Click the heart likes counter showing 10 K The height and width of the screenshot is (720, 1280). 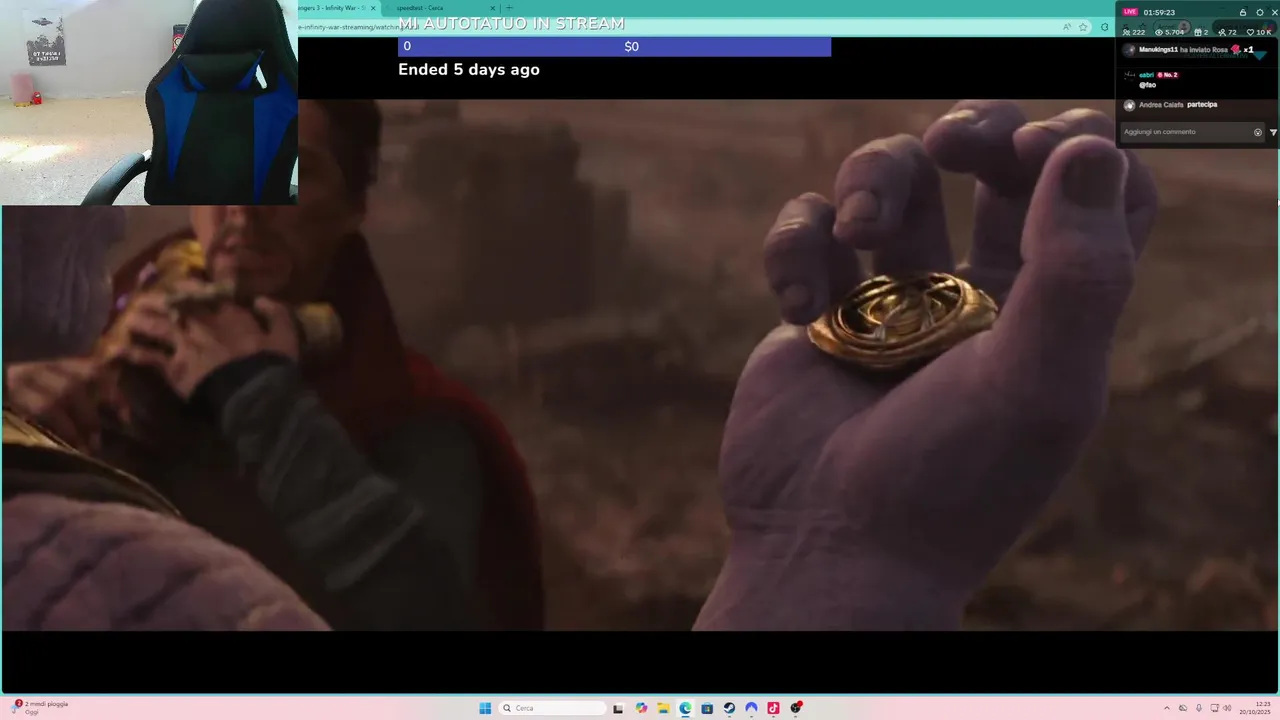[x=1260, y=32]
